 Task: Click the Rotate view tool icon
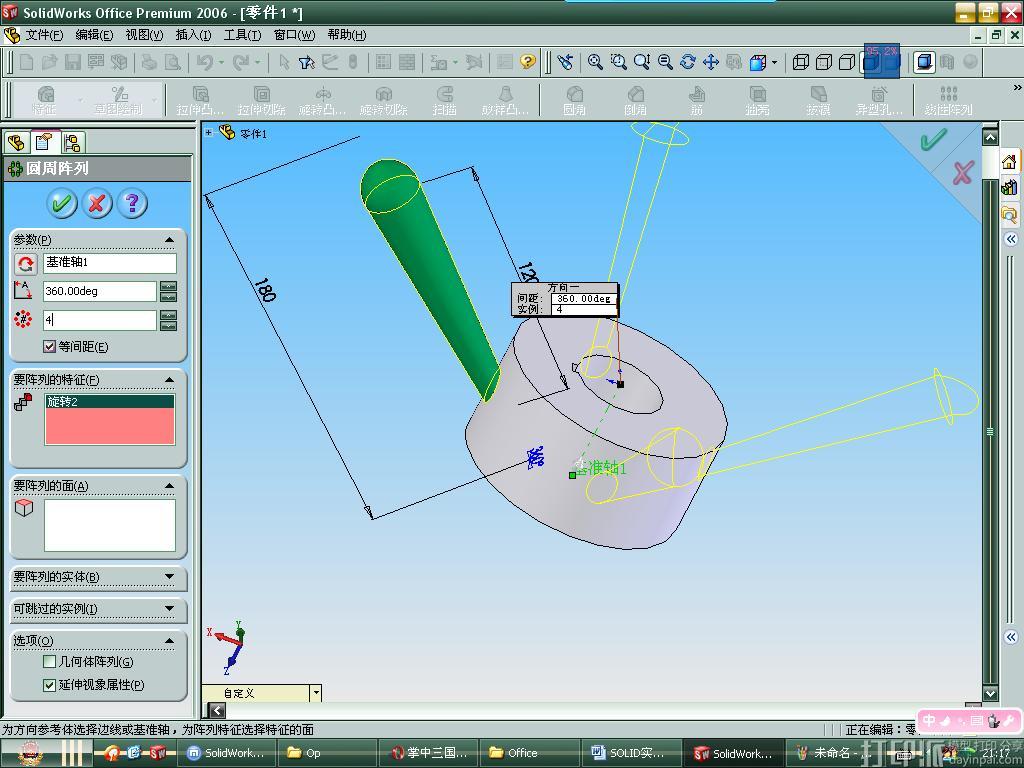(x=688, y=62)
